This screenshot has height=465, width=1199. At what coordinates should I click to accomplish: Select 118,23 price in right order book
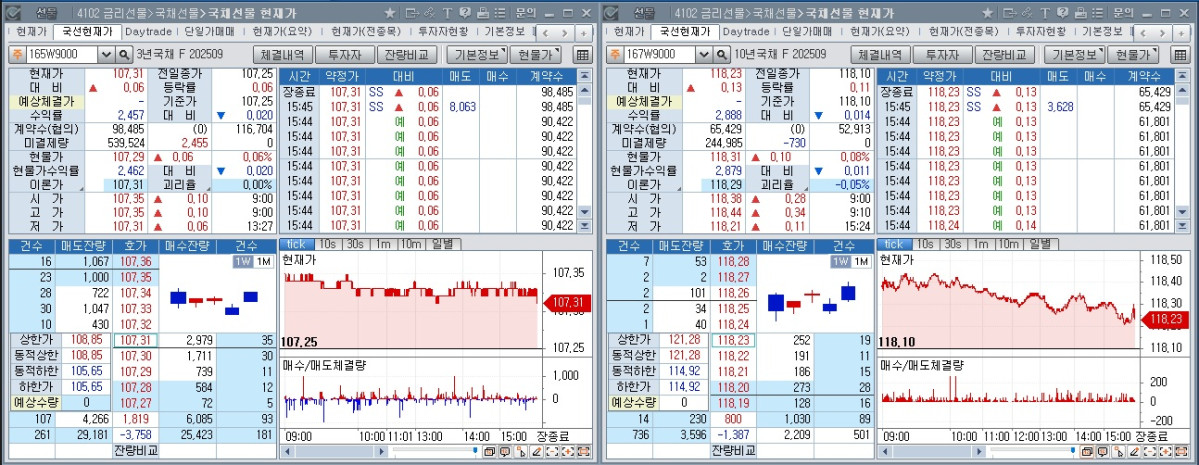[733, 340]
